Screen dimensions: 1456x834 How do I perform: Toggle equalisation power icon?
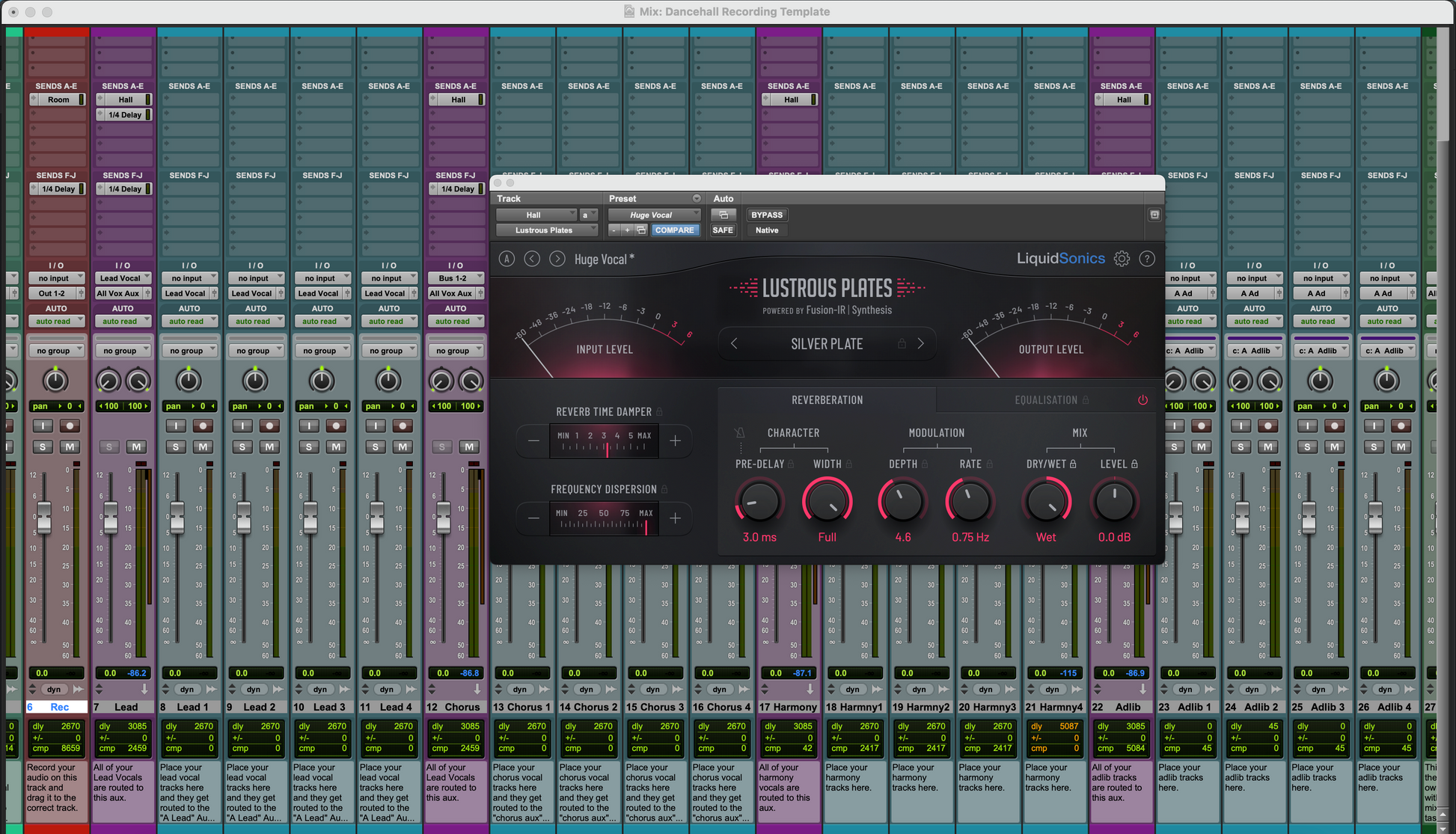[1143, 400]
